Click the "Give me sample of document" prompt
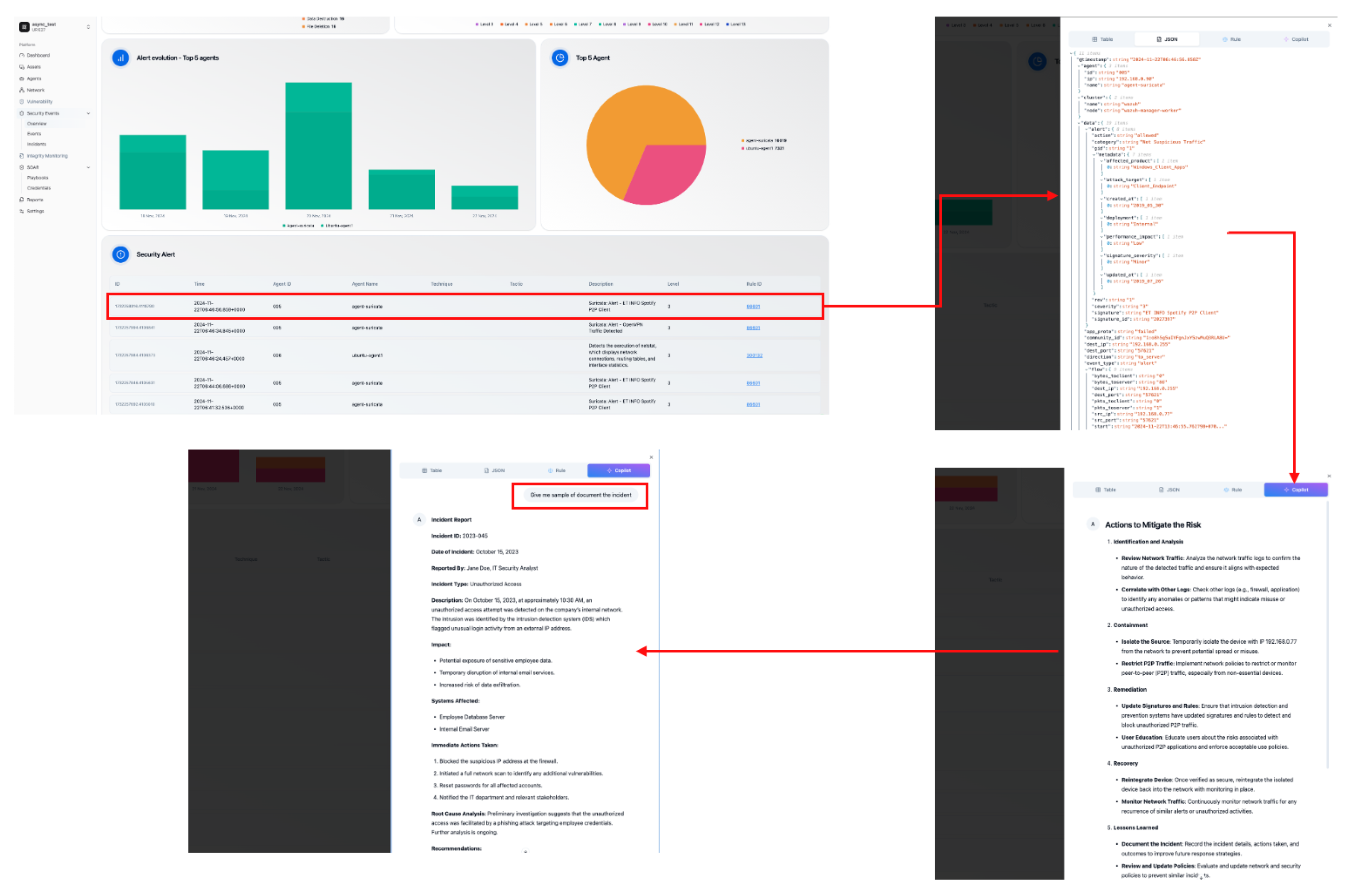 580,495
